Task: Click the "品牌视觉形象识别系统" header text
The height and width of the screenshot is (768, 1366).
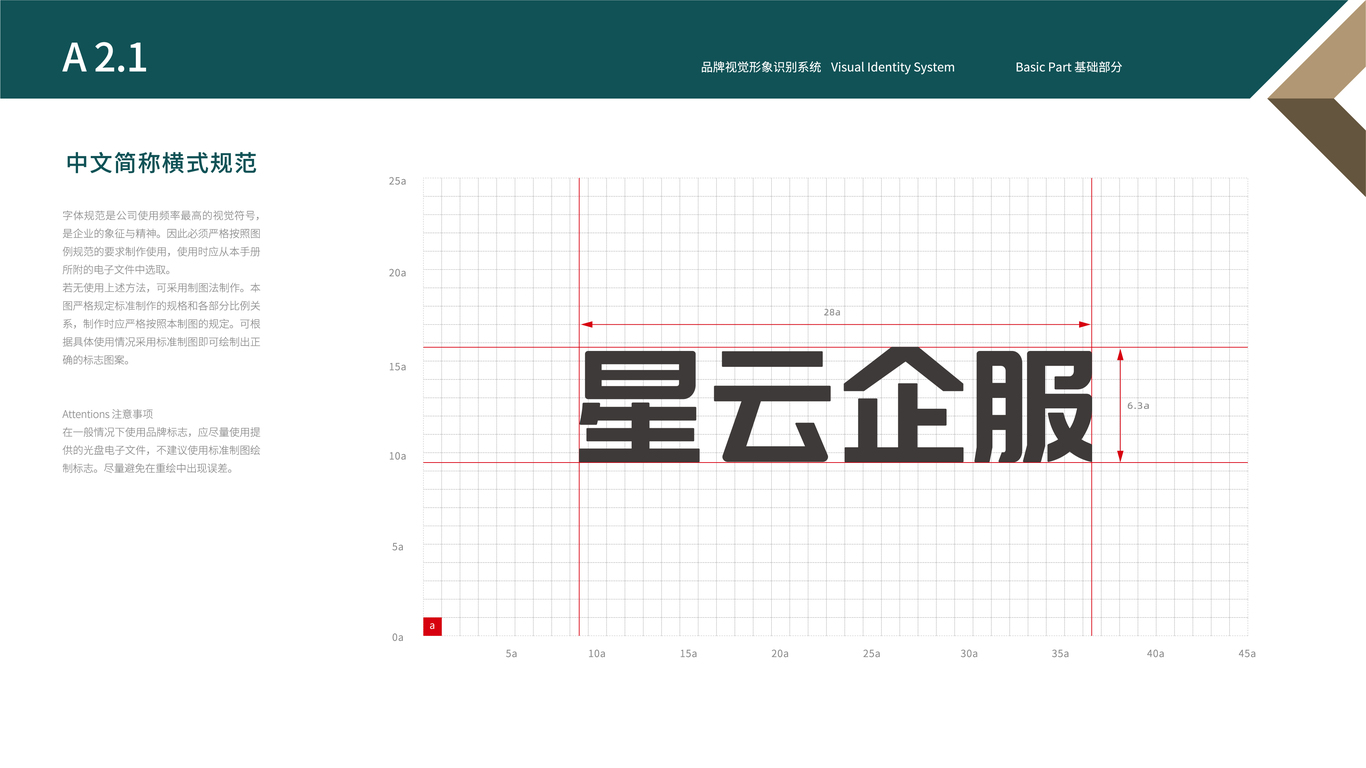Action: coord(761,67)
